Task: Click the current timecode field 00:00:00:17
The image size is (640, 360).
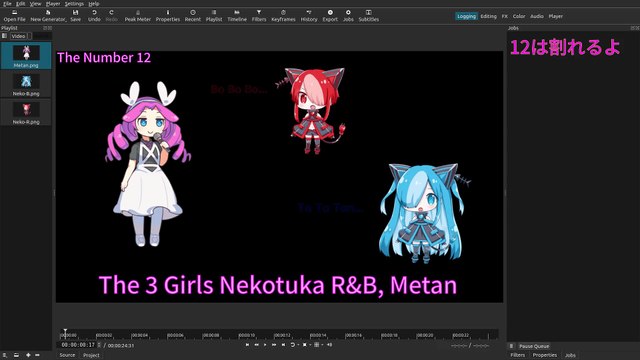Action: pos(78,345)
